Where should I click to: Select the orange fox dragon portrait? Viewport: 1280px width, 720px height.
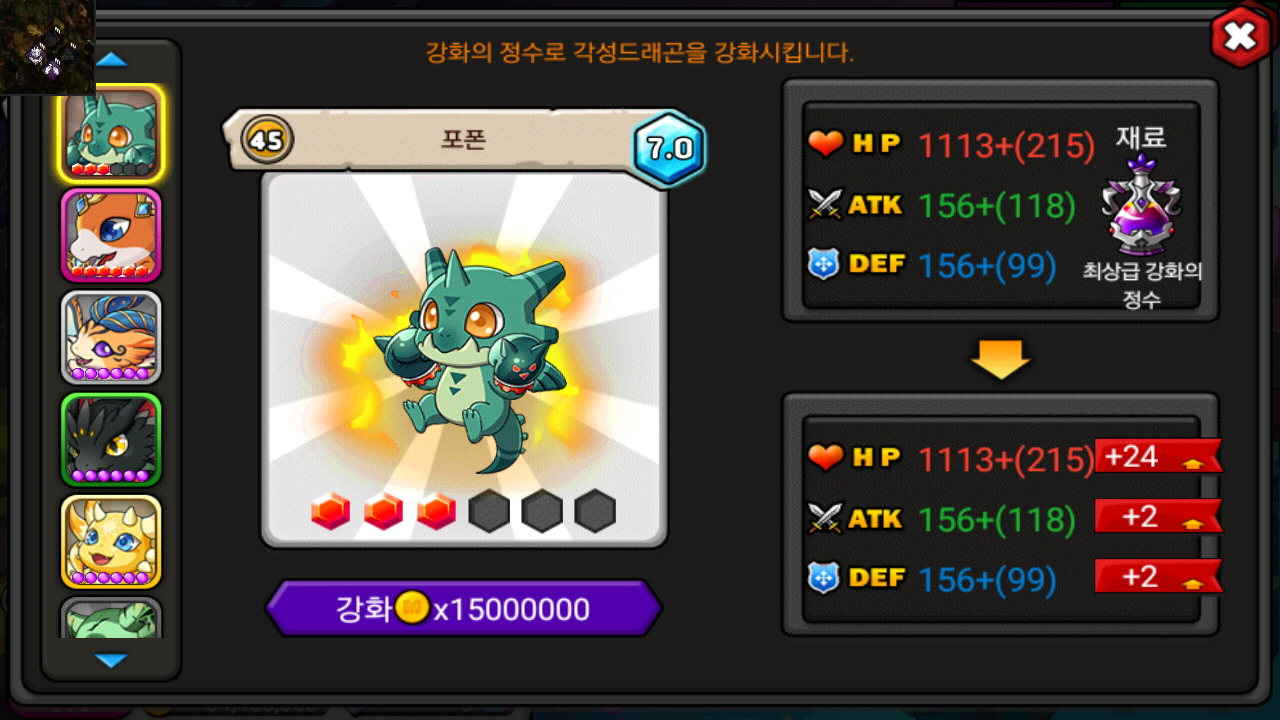[x=111, y=235]
